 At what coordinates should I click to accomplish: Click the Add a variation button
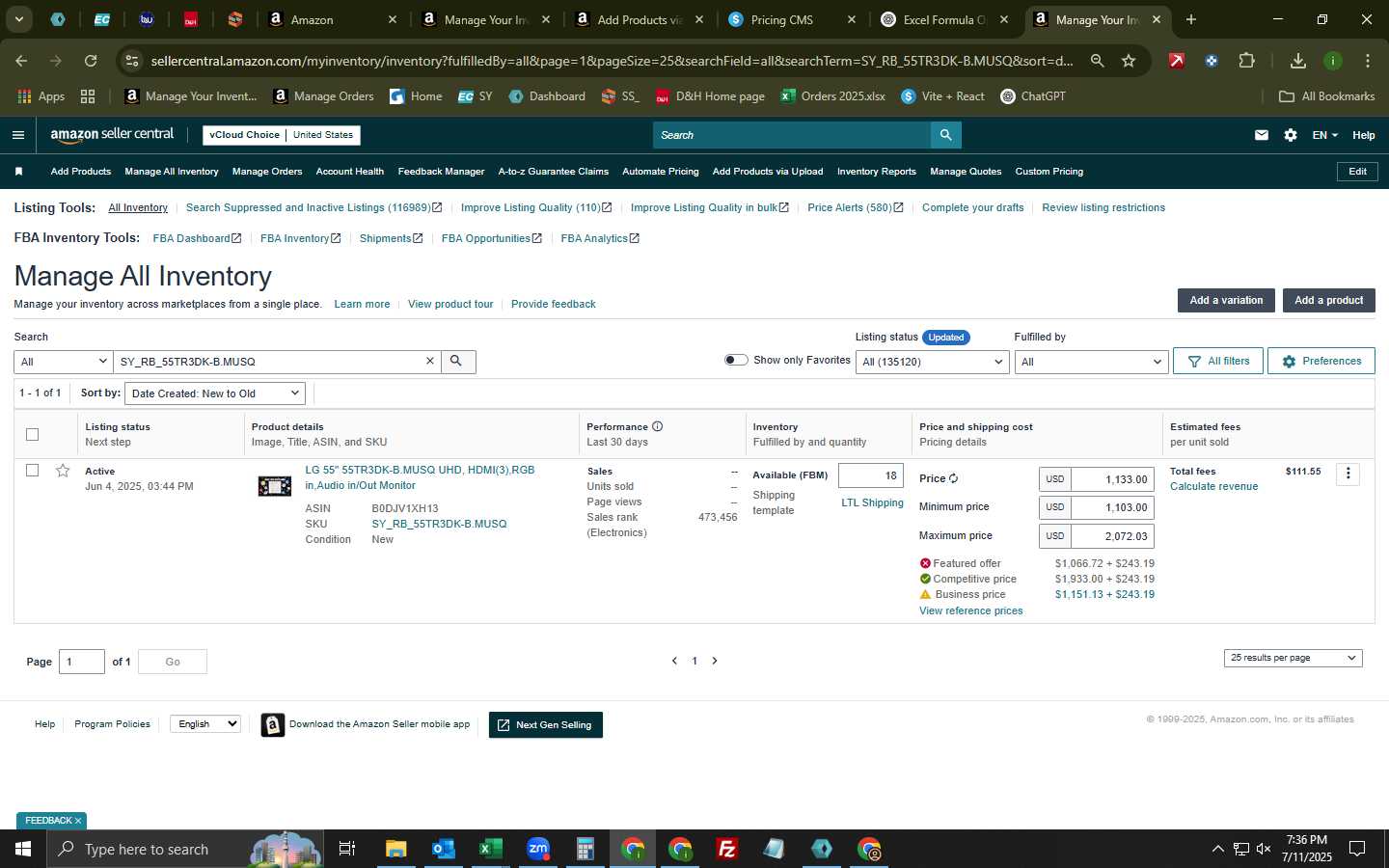pos(1226,300)
